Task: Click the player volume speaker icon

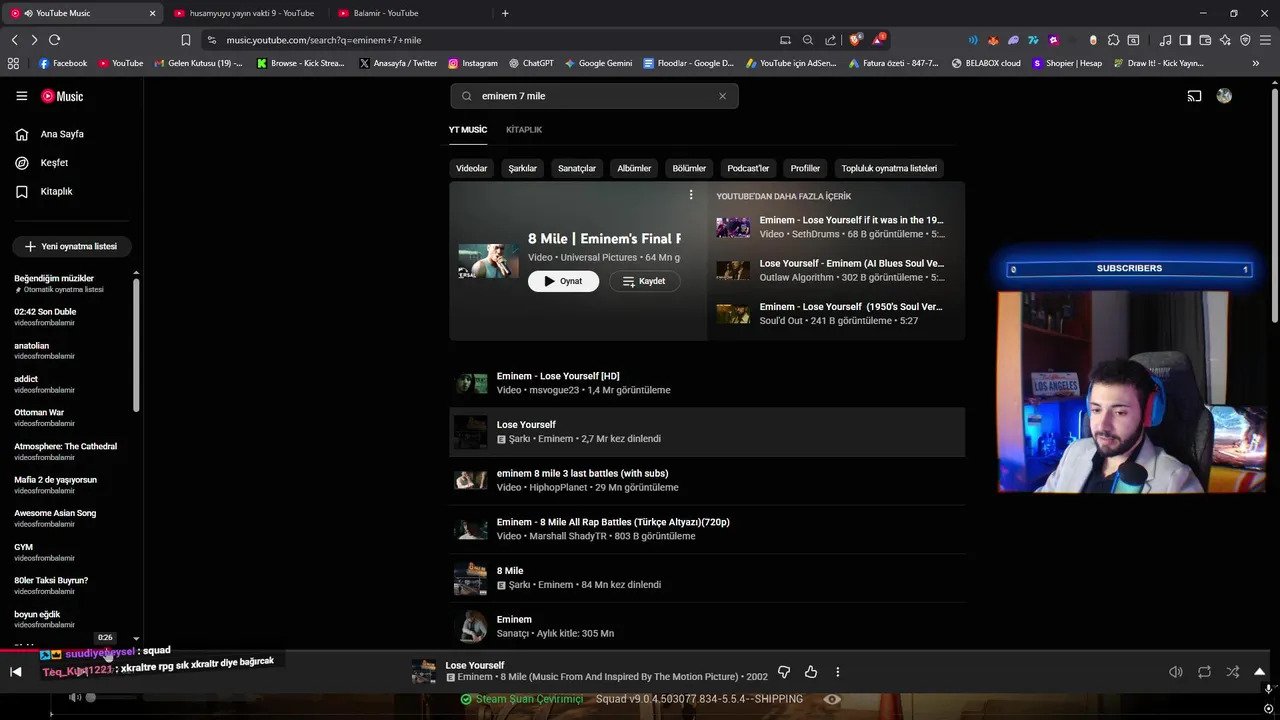Action: click(x=1176, y=672)
